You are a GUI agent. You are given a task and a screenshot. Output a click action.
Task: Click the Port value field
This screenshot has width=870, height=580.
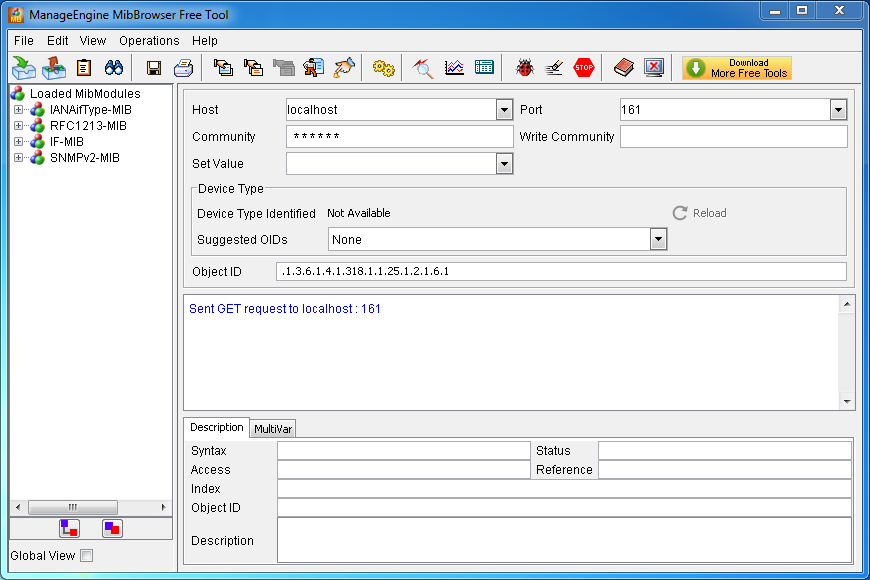click(x=725, y=110)
